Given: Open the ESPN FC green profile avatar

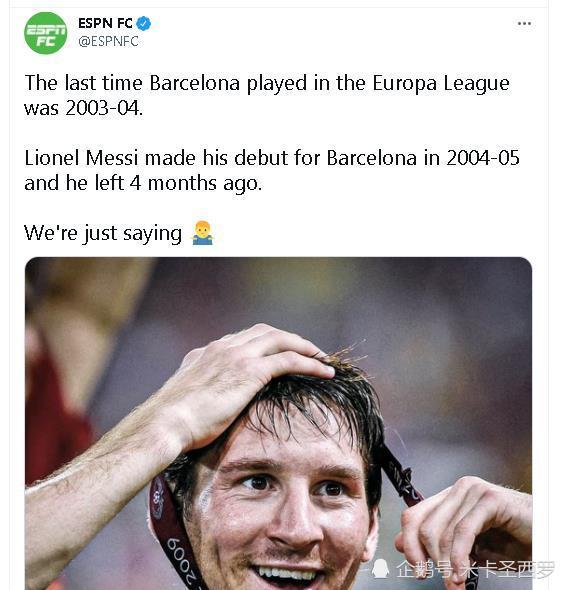Looking at the screenshot, I should tap(46, 33).
